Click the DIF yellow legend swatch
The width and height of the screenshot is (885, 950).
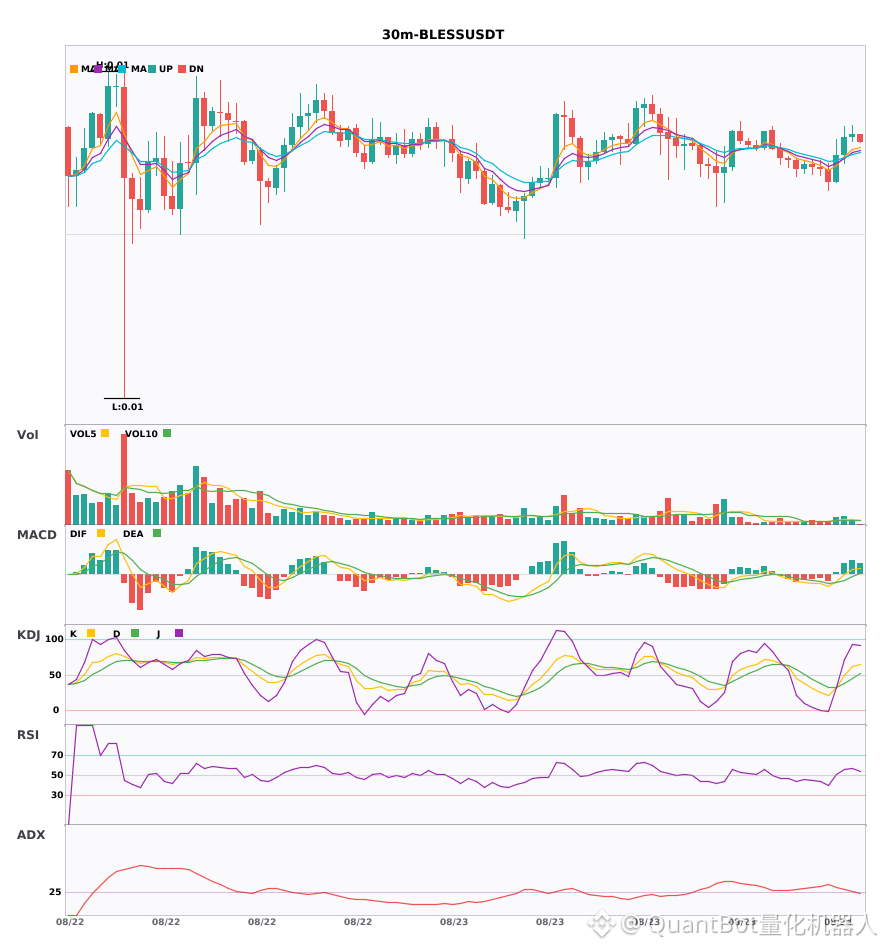click(101, 533)
